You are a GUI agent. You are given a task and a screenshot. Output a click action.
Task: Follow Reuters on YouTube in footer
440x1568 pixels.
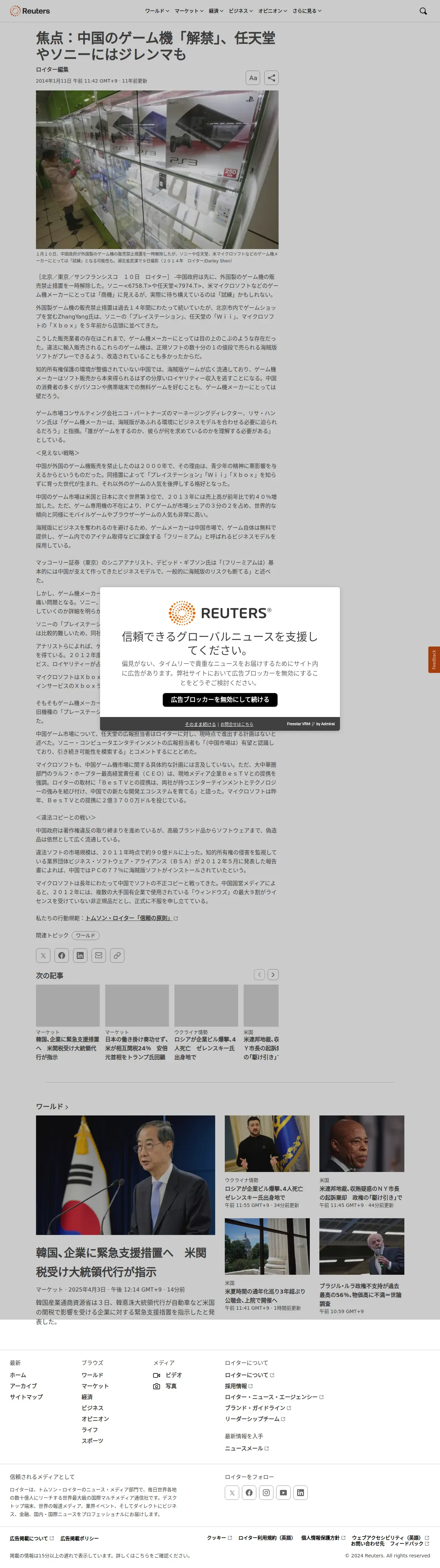pyautogui.click(x=283, y=1493)
